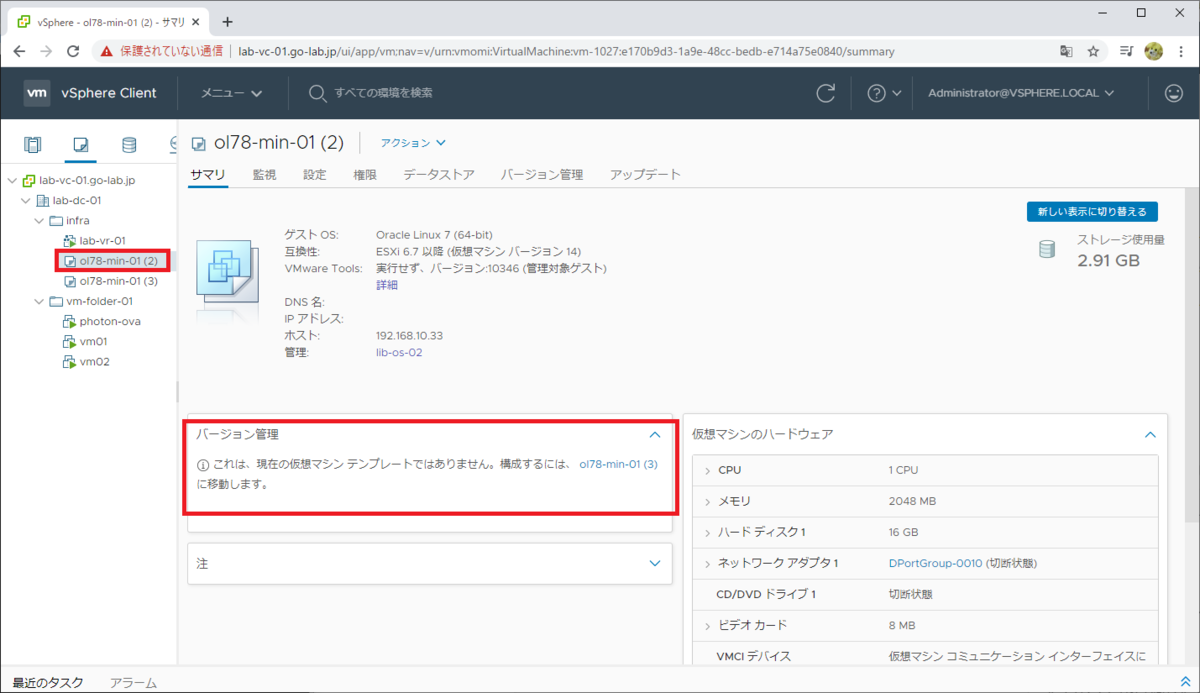Click the media control icon in Chrome toolbar
The image size is (1200, 693).
[x=1126, y=51]
